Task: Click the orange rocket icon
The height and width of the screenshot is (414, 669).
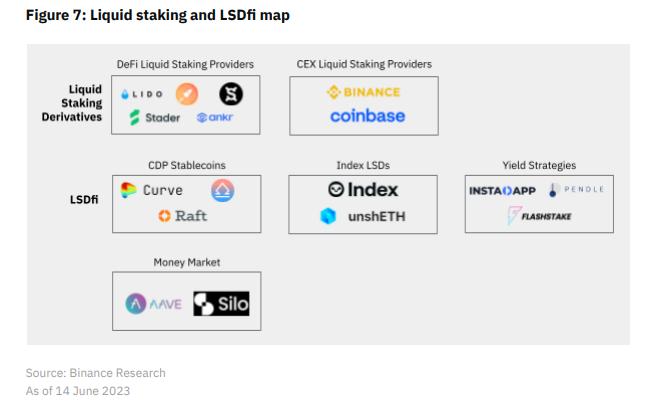Action: tap(187, 94)
